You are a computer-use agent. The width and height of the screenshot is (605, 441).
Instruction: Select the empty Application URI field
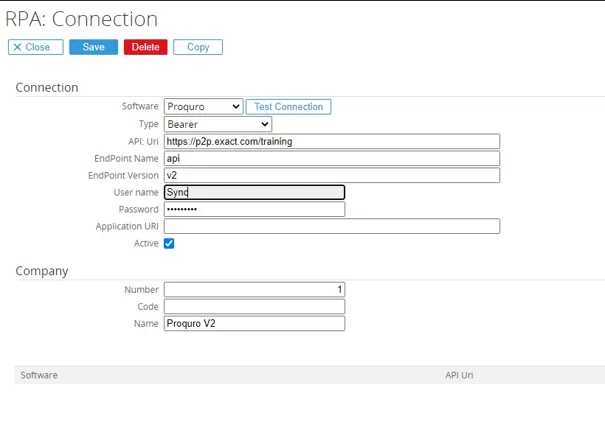click(x=332, y=226)
